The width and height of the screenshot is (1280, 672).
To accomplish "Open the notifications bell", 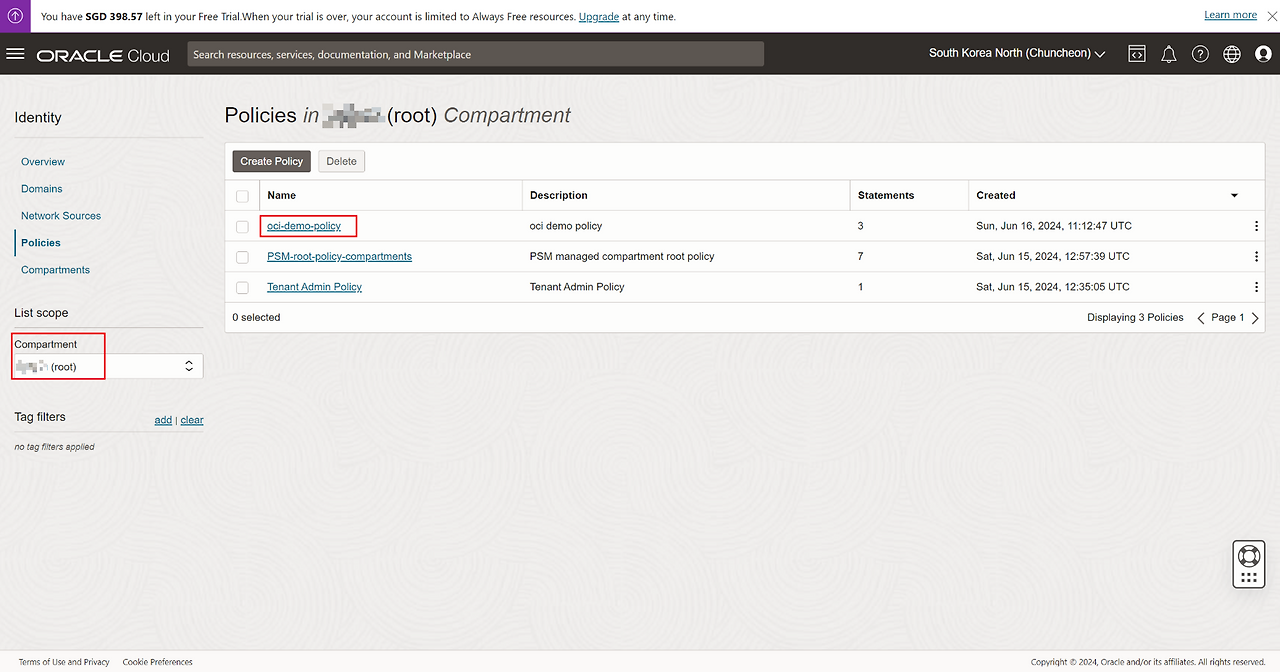I will click(x=1168, y=54).
